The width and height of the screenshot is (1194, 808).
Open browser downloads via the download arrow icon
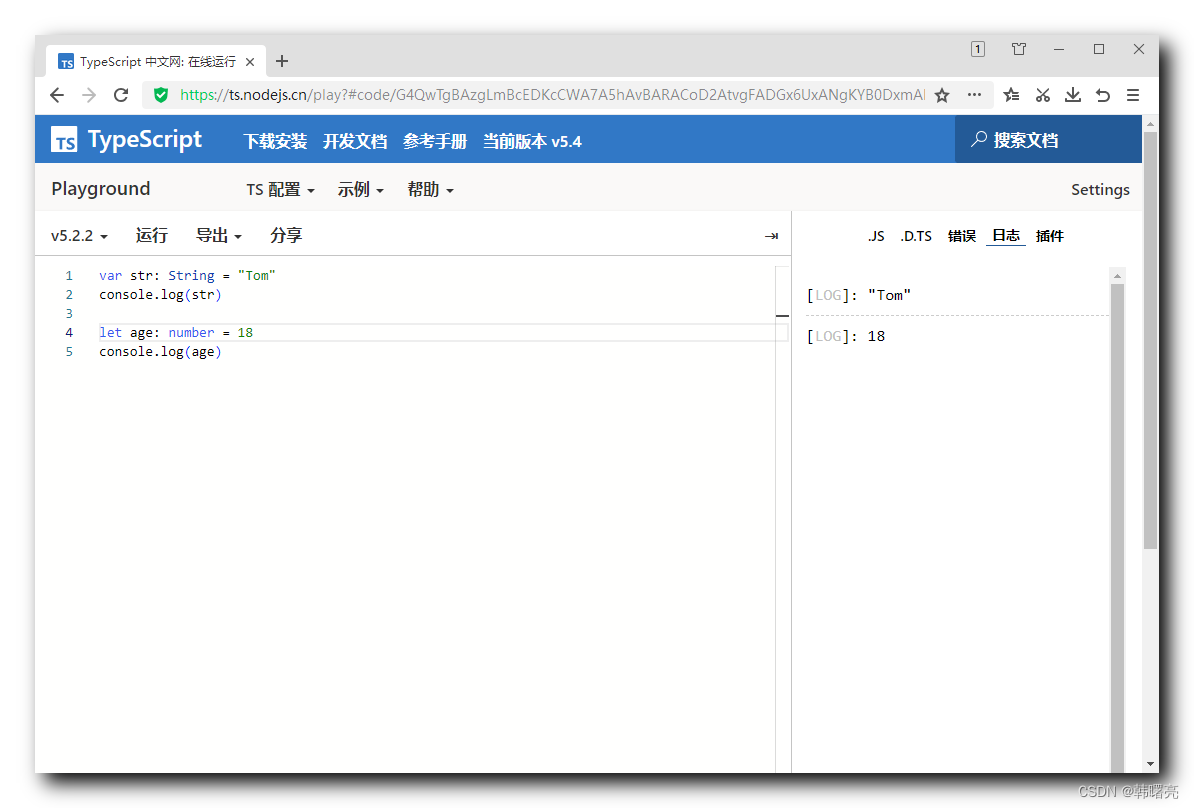pyautogui.click(x=1072, y=95)
